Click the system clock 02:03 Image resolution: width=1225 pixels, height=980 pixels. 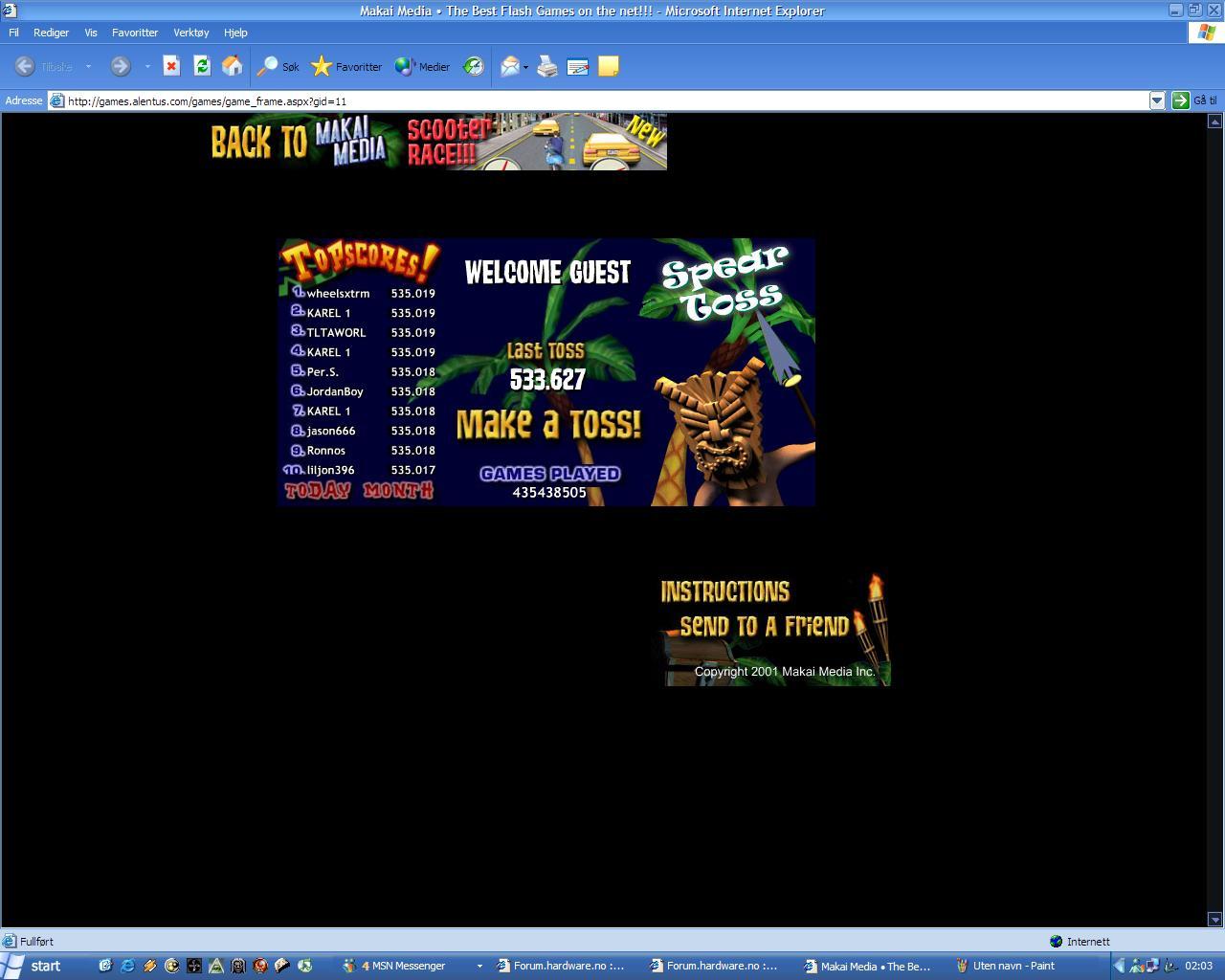[1198, 966]
